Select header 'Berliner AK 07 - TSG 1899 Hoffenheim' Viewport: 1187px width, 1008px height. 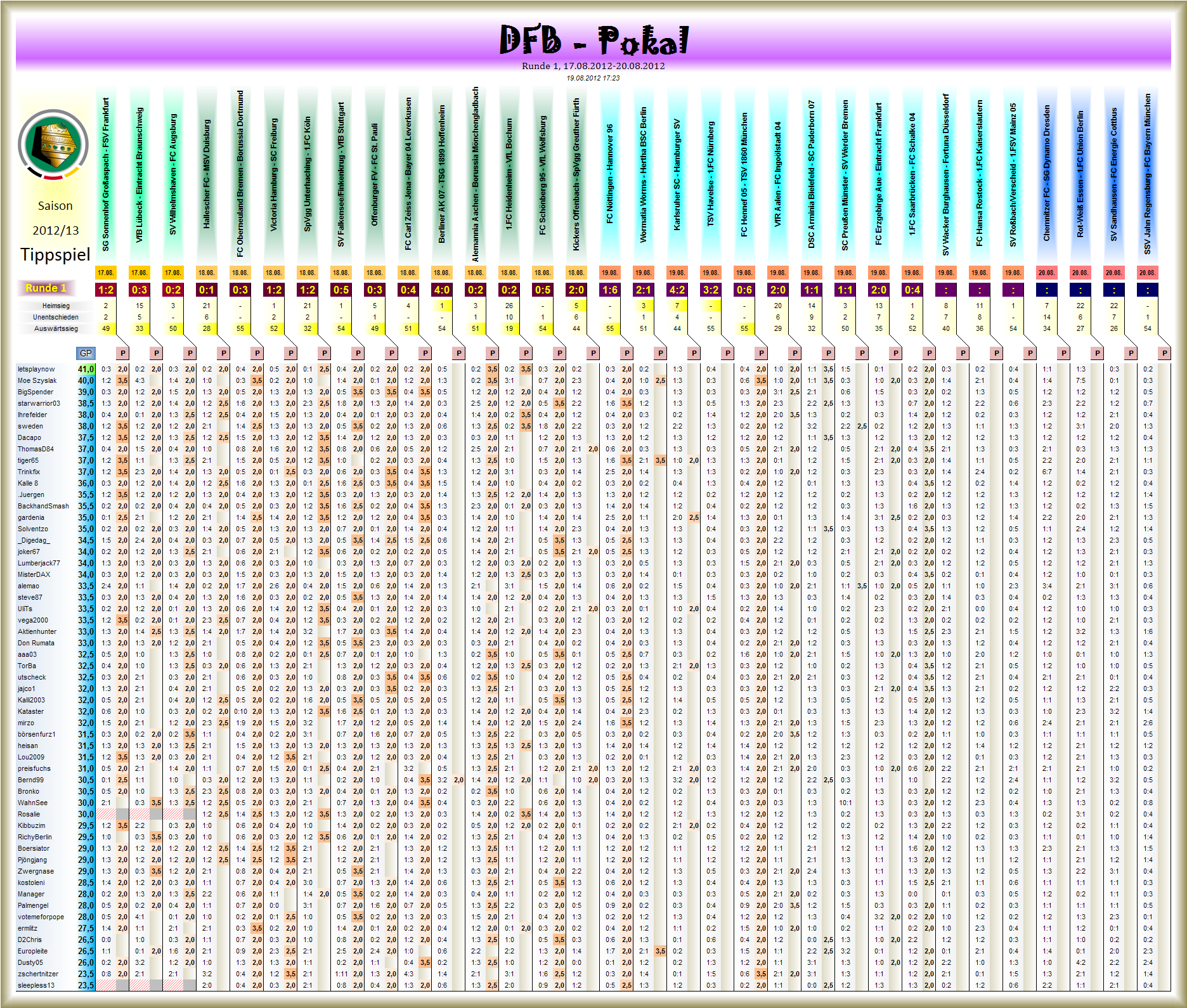[441, 174]
